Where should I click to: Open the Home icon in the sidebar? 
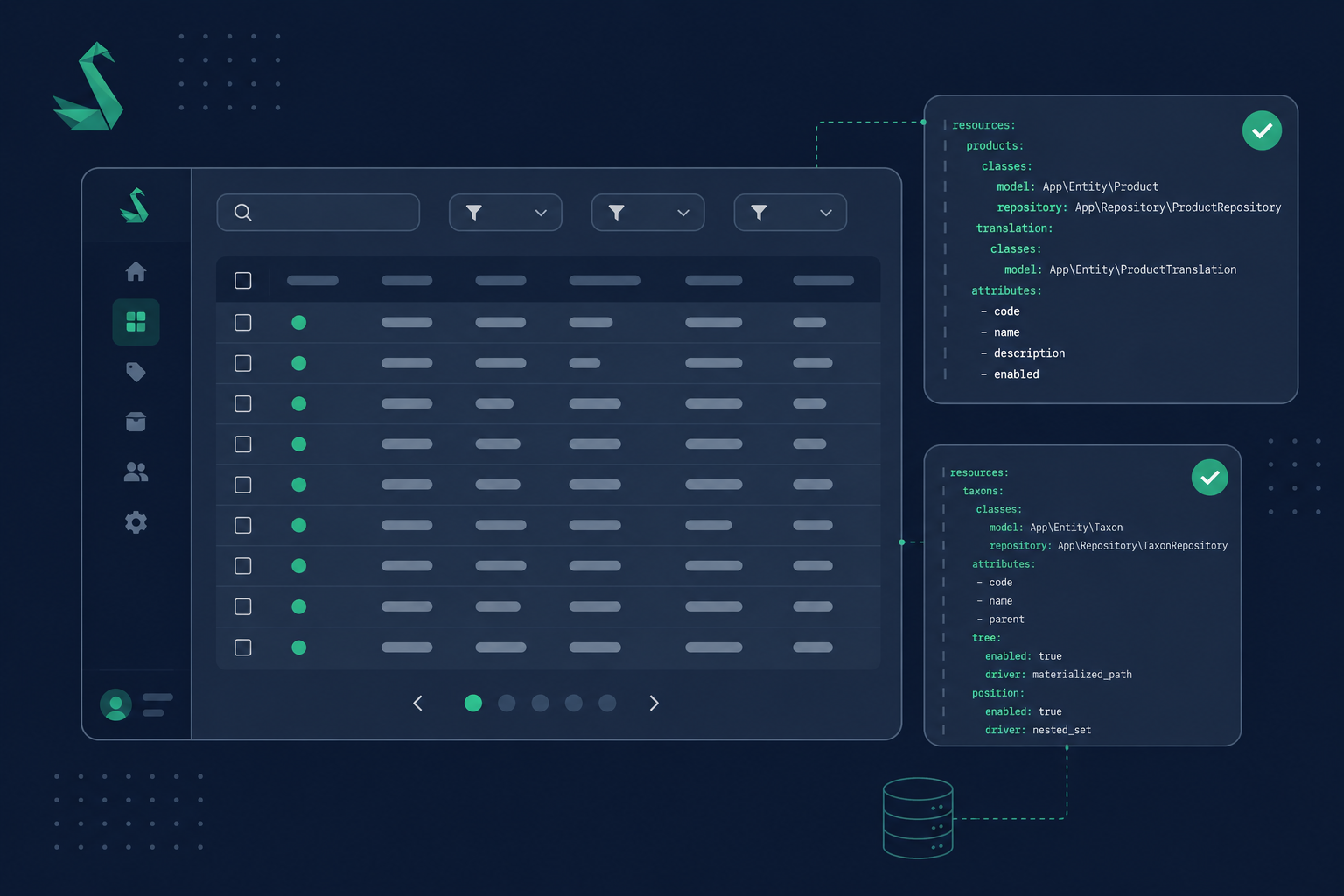136,271
